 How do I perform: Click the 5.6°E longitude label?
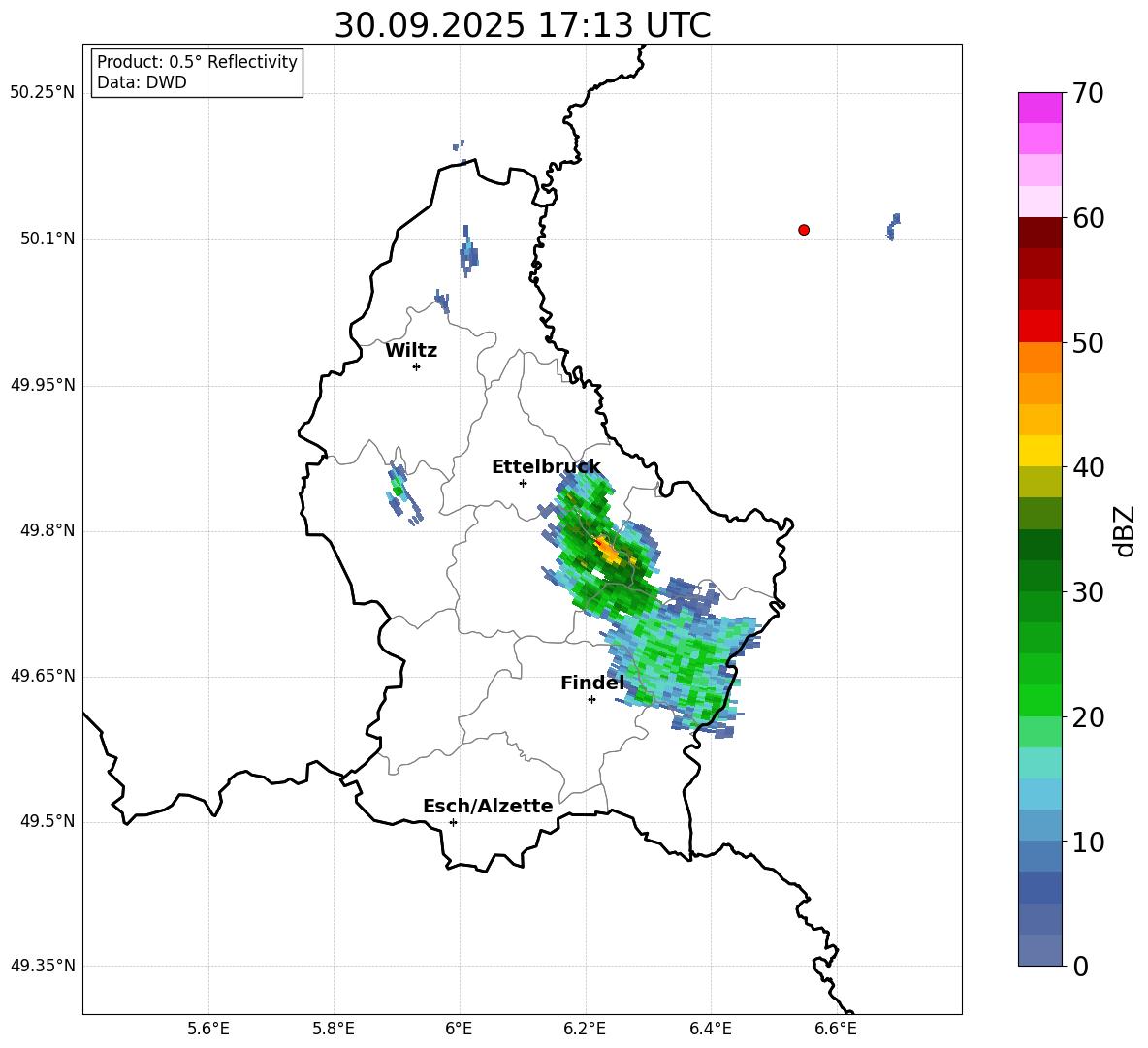pos(207,1029)
